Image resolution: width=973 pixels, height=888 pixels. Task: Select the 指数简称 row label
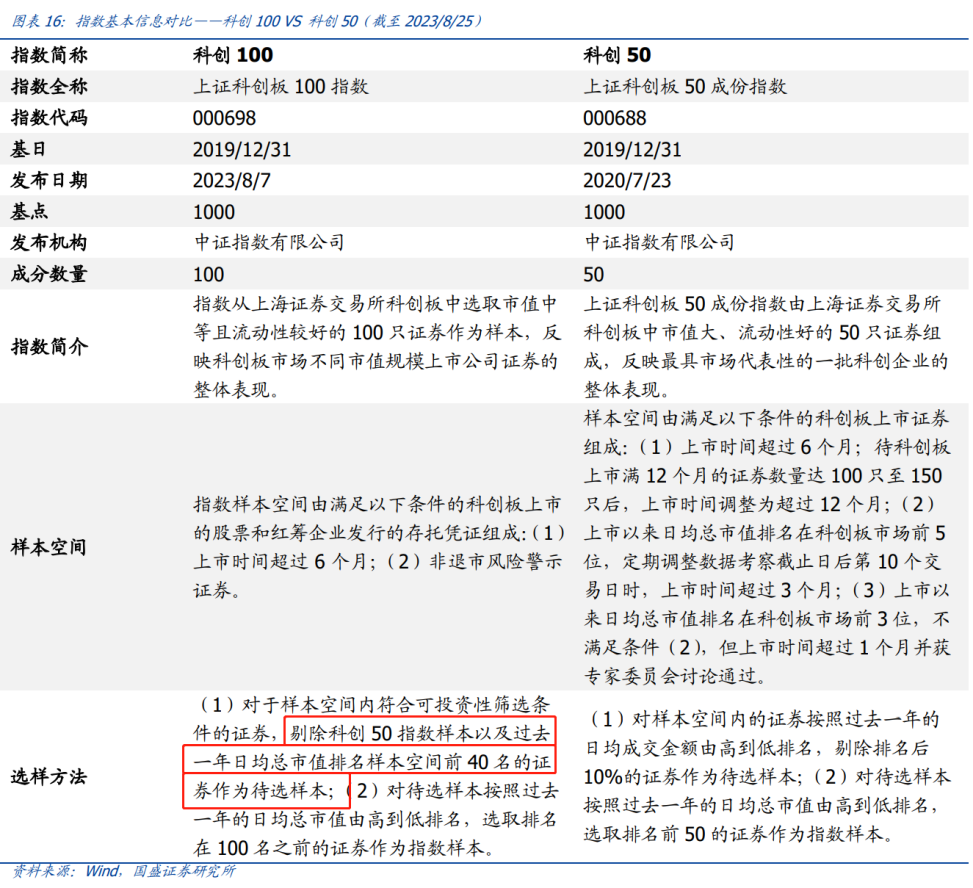click(49, 55)
